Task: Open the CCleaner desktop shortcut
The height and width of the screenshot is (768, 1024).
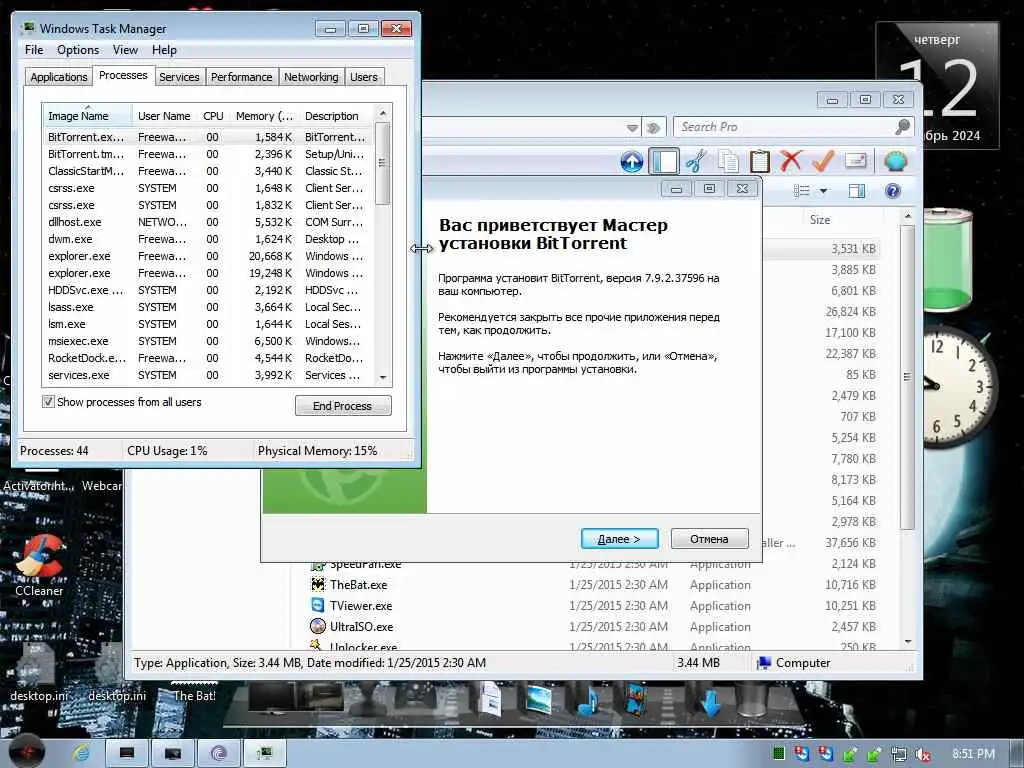Action: [x=39, y=566]
